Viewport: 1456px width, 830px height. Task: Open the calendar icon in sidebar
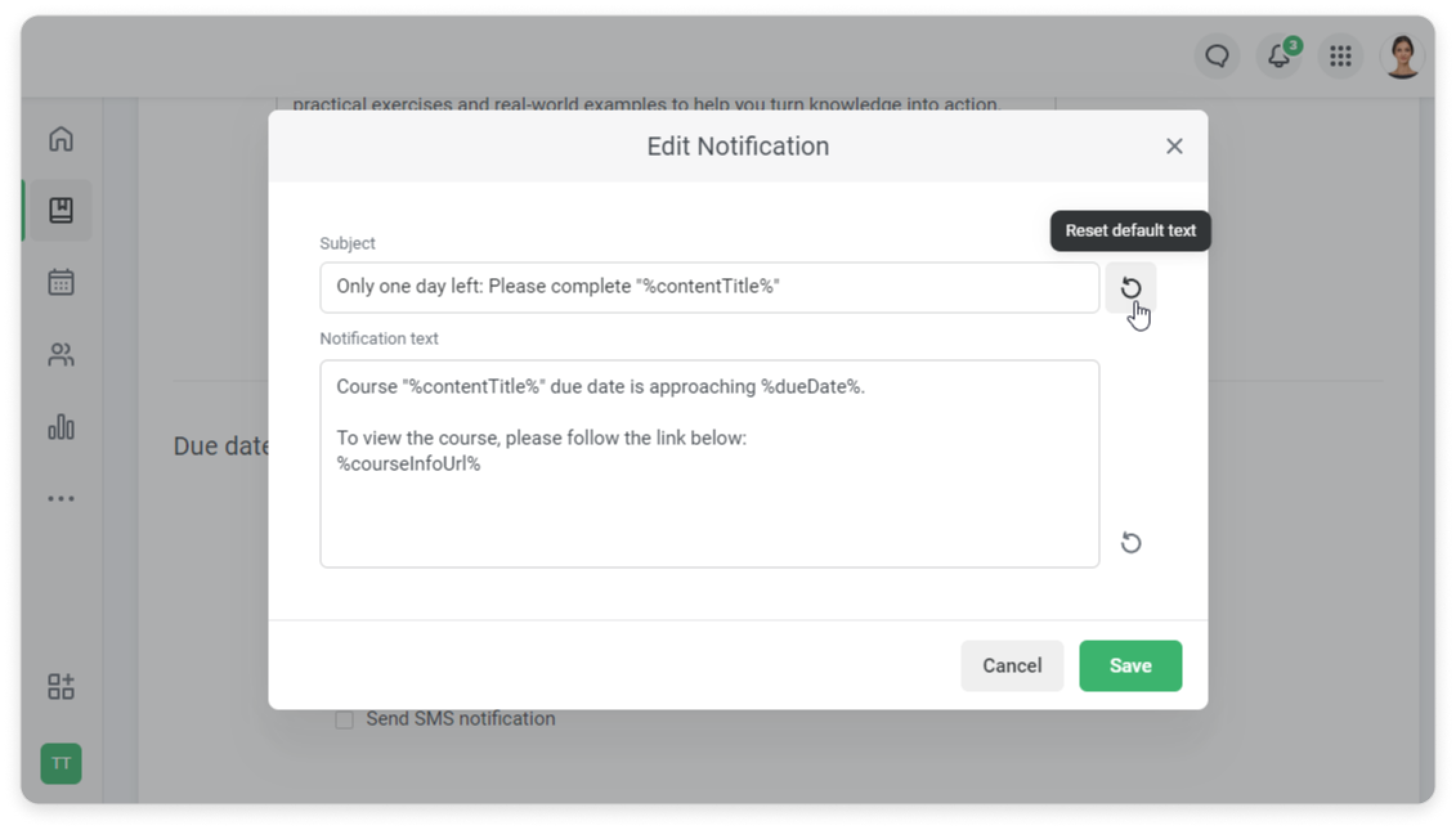pos(61,282)
